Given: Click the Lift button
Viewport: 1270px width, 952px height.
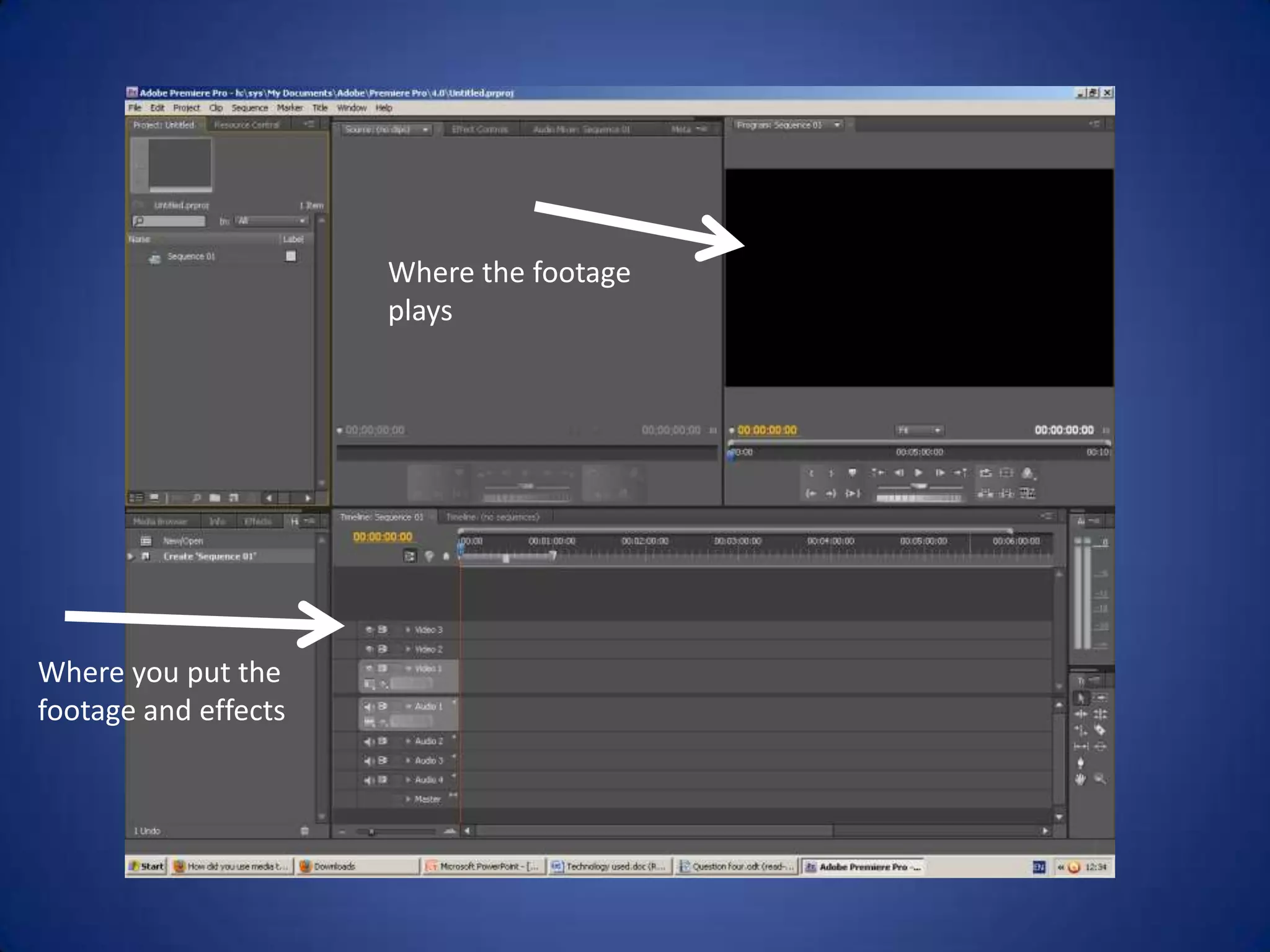Looking at the screenshot, I should (x=985, y=493).
